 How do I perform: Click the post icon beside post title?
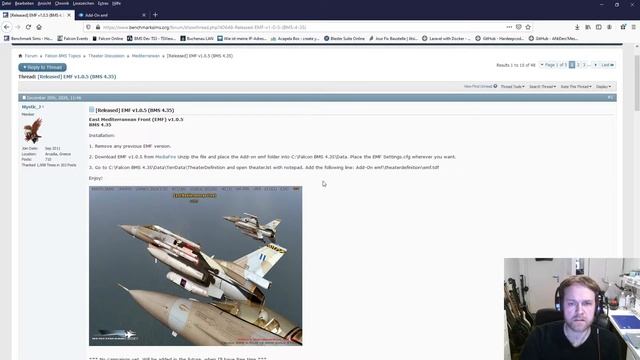tap(91, 110)
